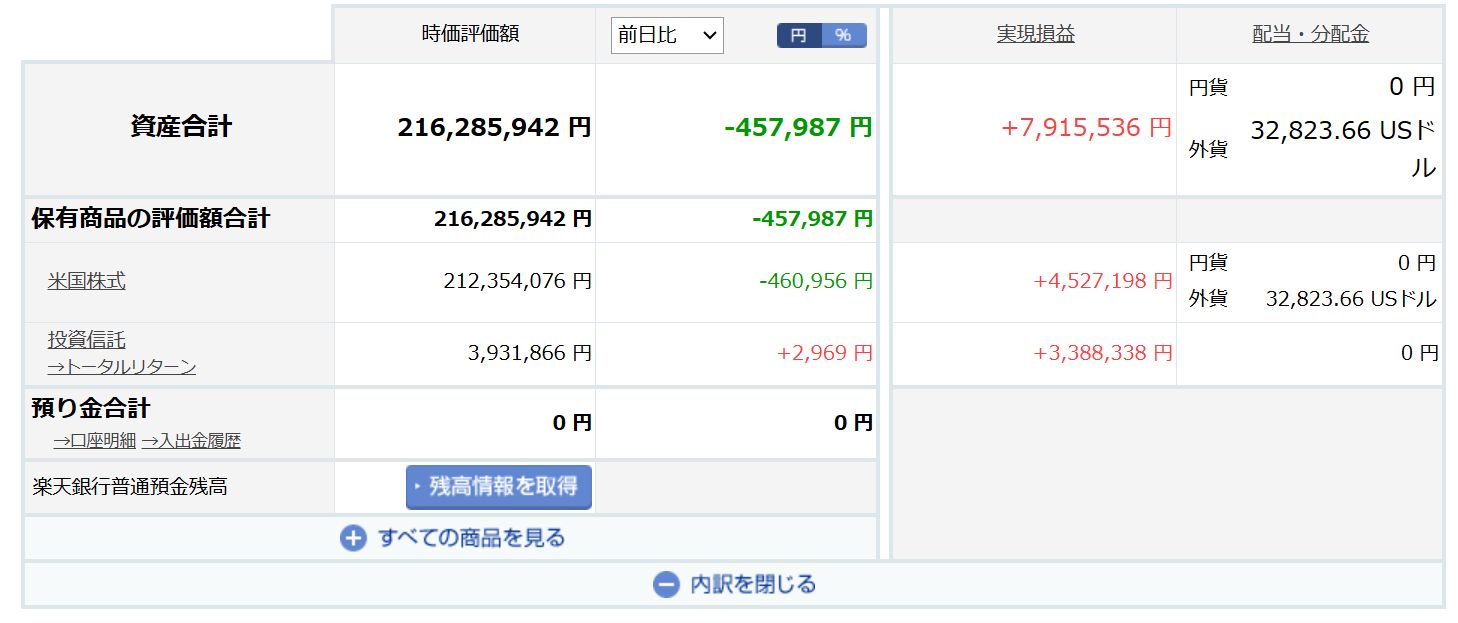
Task: Follow the →トータルリターン link
Action: click(x=122, y=367)
